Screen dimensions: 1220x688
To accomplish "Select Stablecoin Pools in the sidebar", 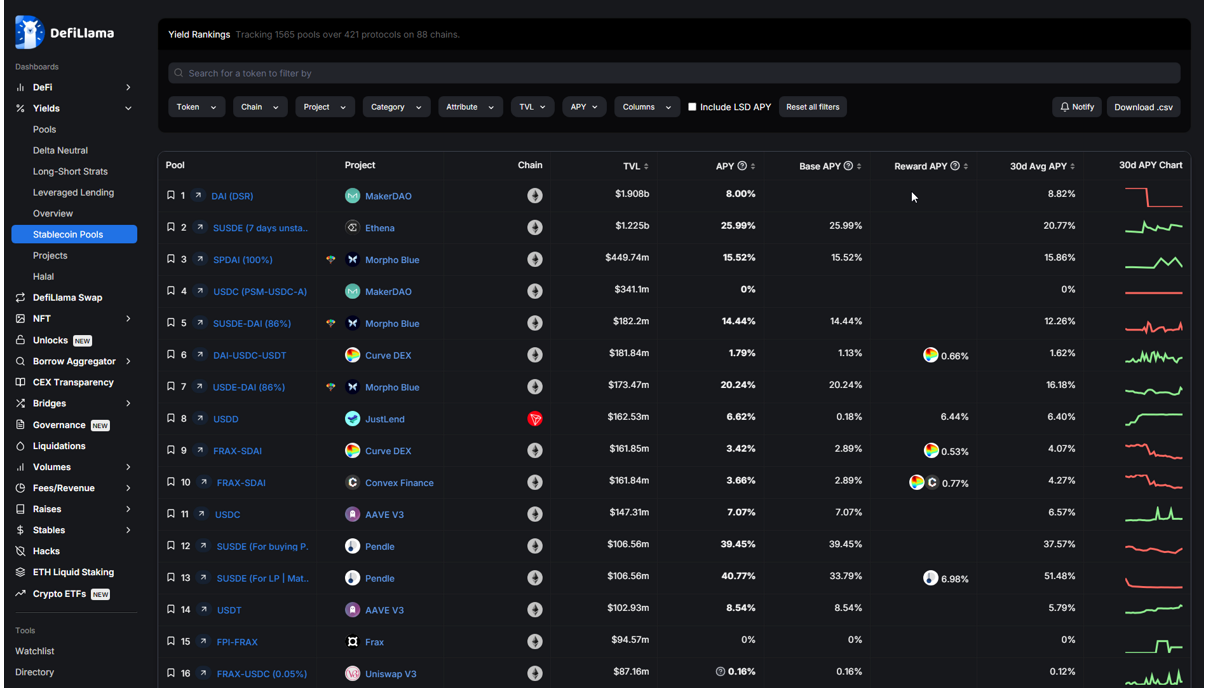I will click(x=74, y=234).
